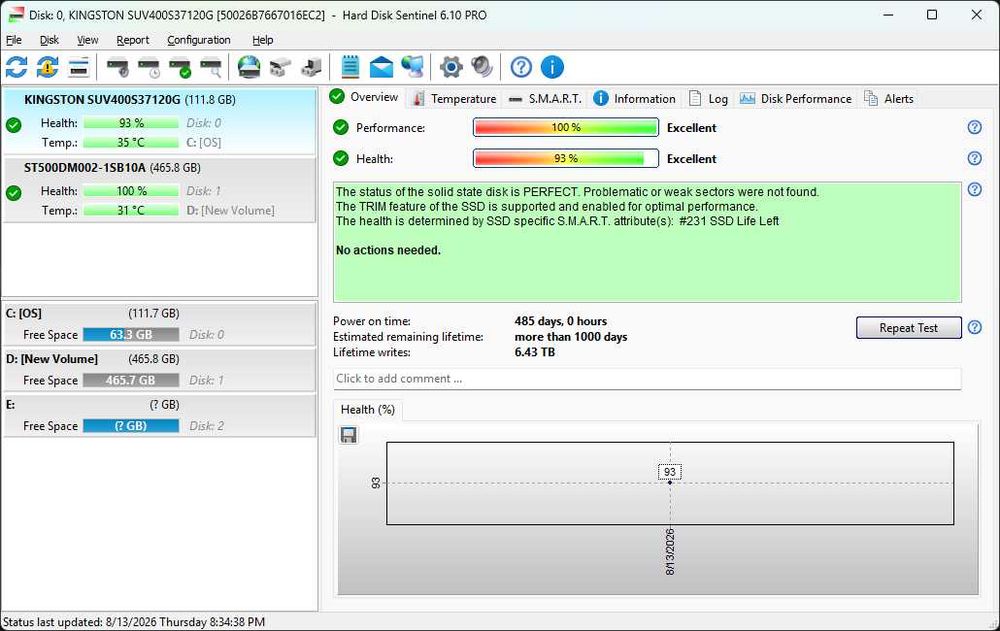Click the 'Status last updated' status bar text
The width and height of the screenshot is (1000, 631).
(x=134, y=622)
